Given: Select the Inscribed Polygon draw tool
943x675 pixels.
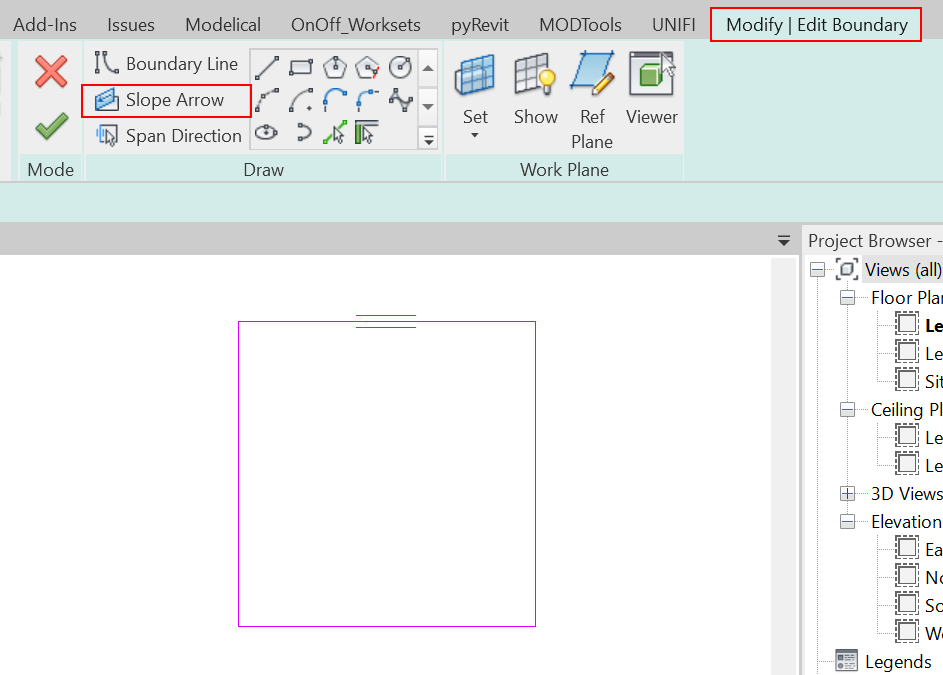Looking at the screenshot, I should coord(334,67).
